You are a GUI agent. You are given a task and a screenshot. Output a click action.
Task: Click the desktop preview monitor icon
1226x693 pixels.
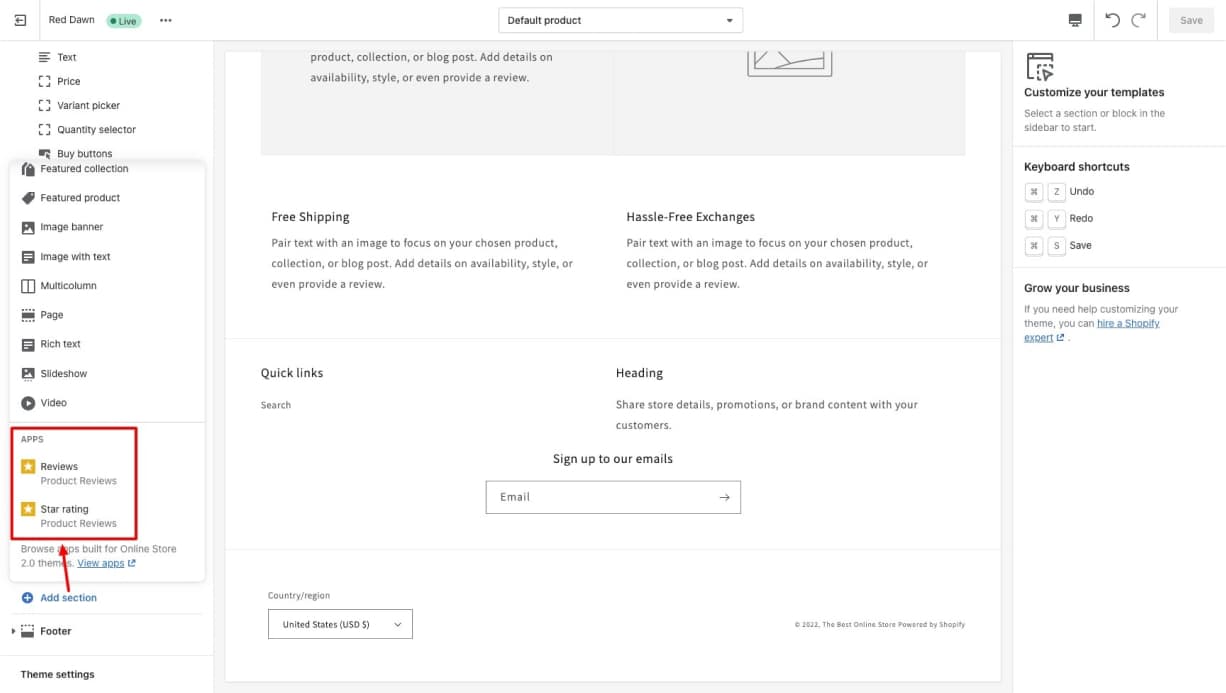point(1075,20)
